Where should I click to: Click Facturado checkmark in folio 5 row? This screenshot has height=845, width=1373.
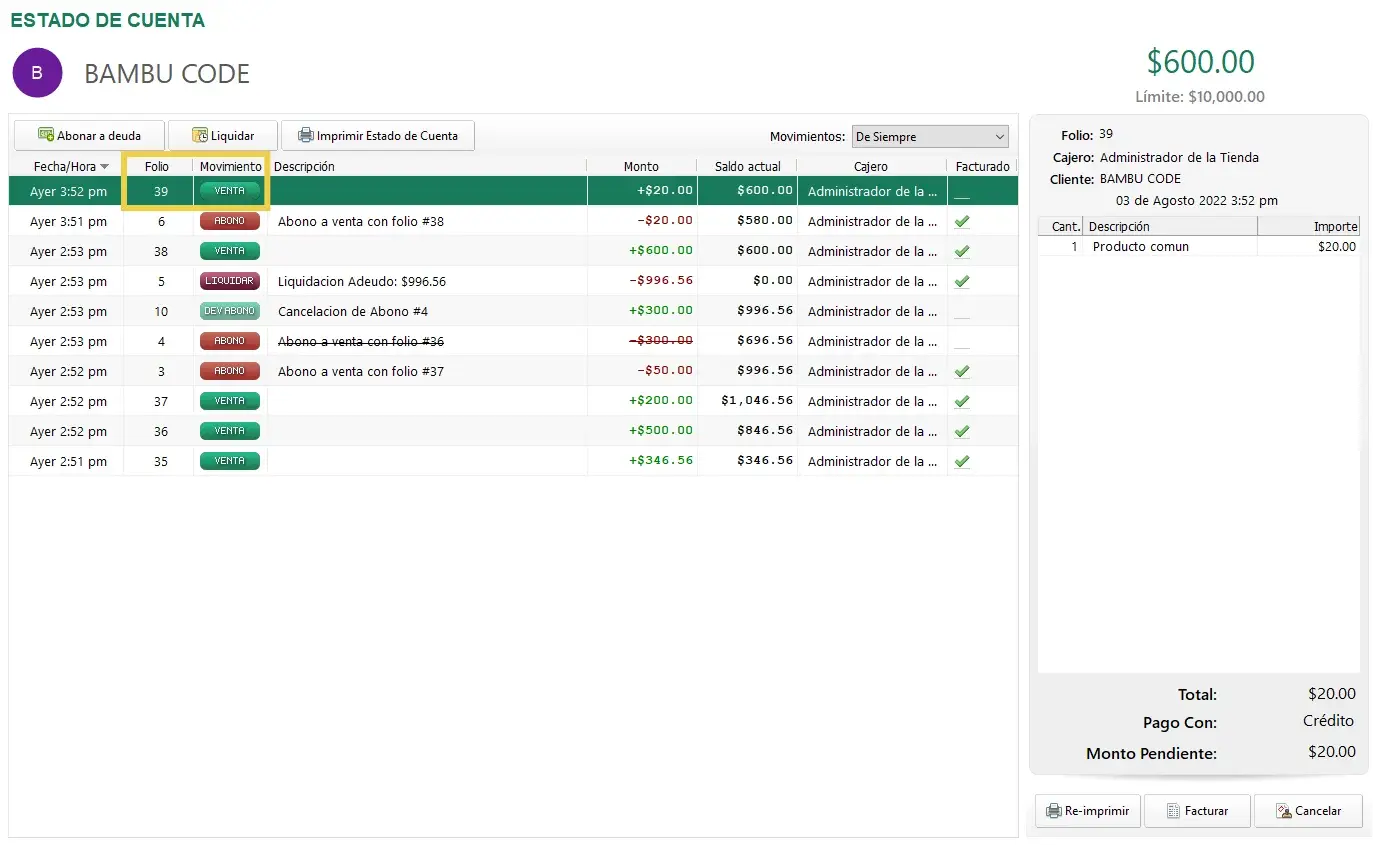(962, 281)
